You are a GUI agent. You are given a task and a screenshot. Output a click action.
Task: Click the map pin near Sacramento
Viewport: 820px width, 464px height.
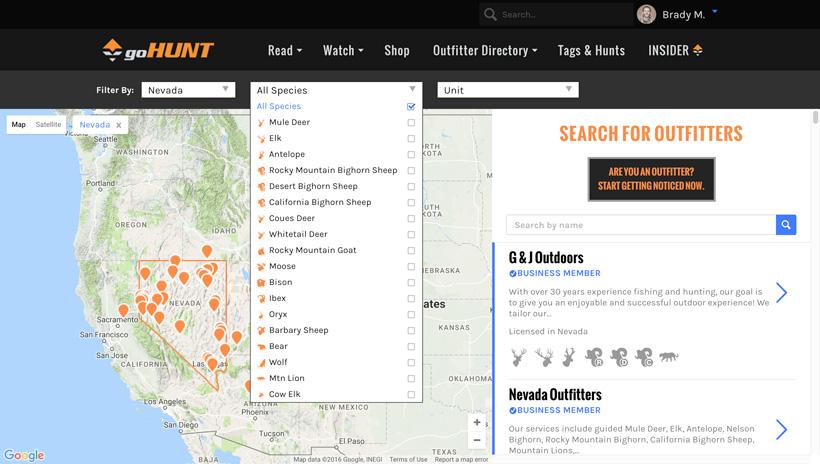123,310
